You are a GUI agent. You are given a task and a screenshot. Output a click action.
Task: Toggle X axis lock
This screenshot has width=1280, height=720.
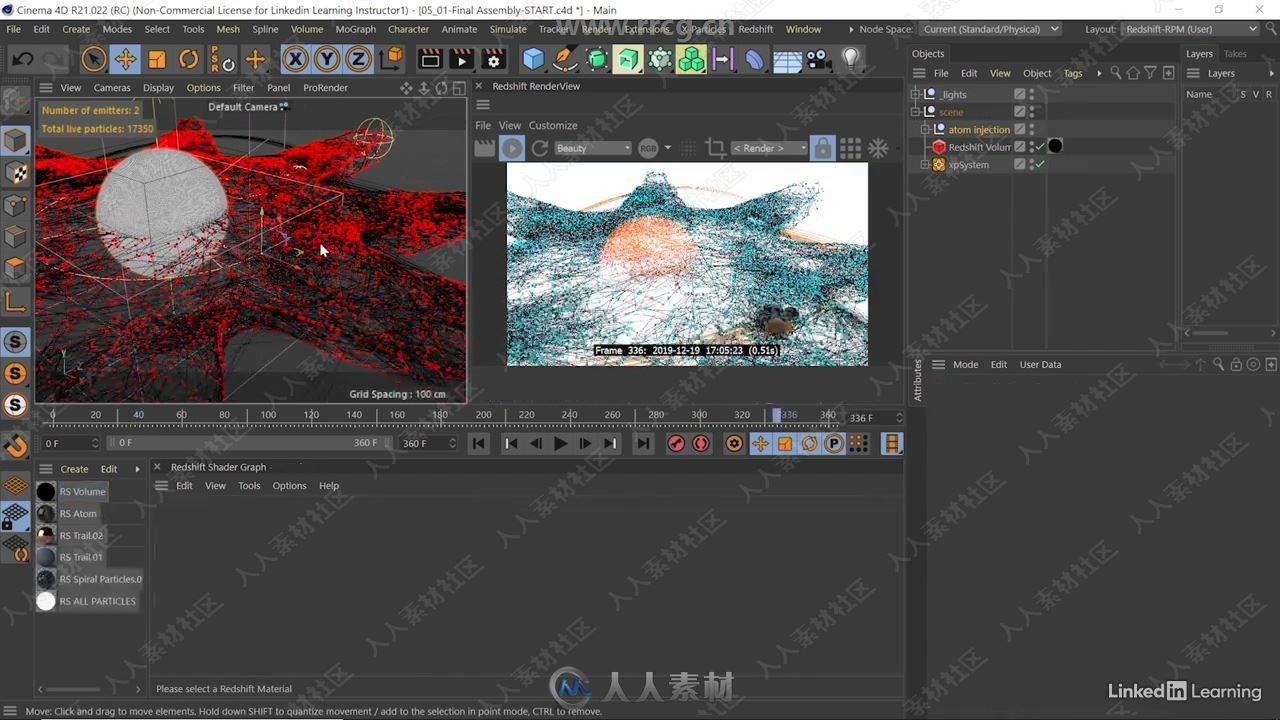tap(295, 60)
